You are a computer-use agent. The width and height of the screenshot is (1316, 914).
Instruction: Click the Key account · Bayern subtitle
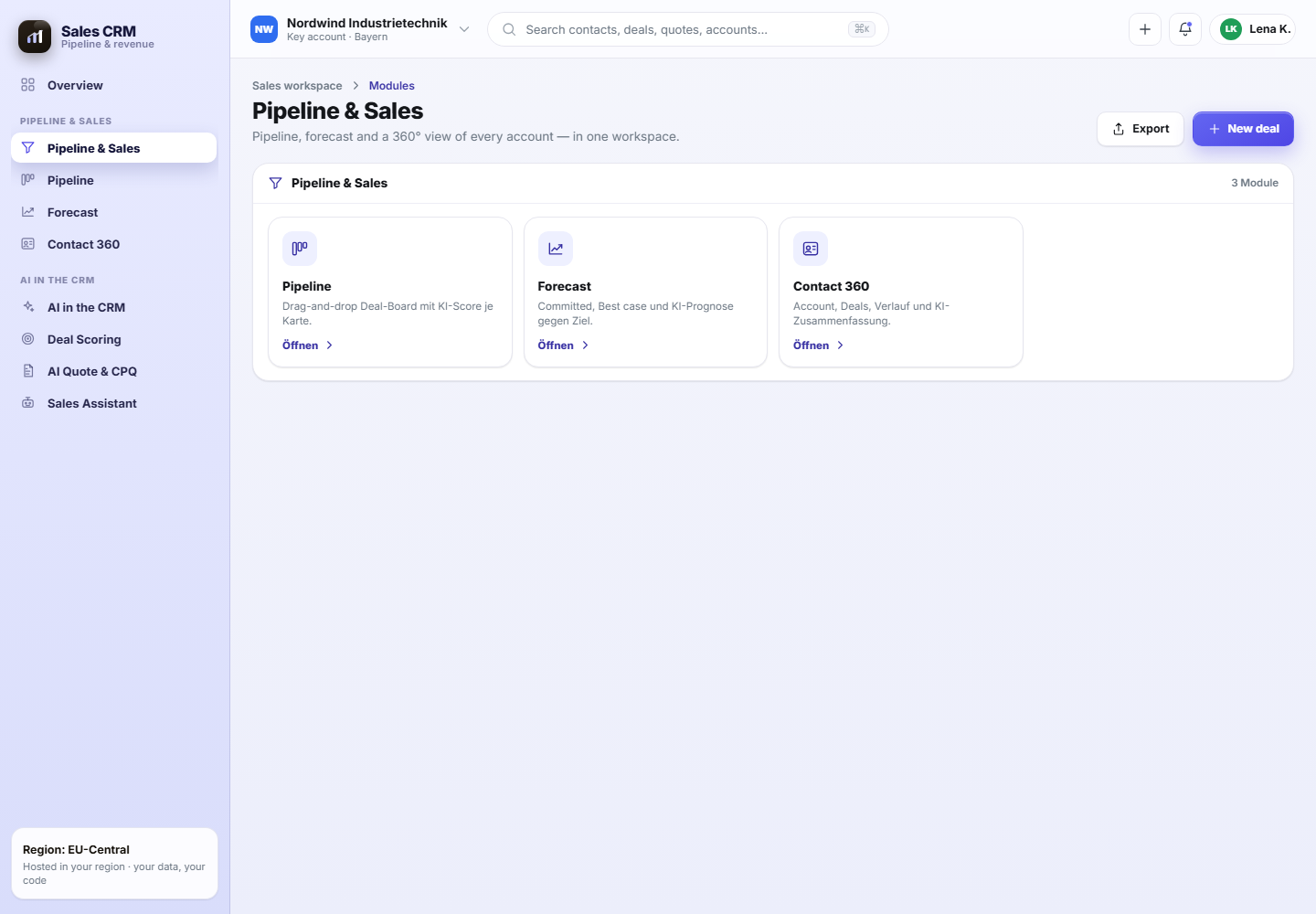(337, 37)
